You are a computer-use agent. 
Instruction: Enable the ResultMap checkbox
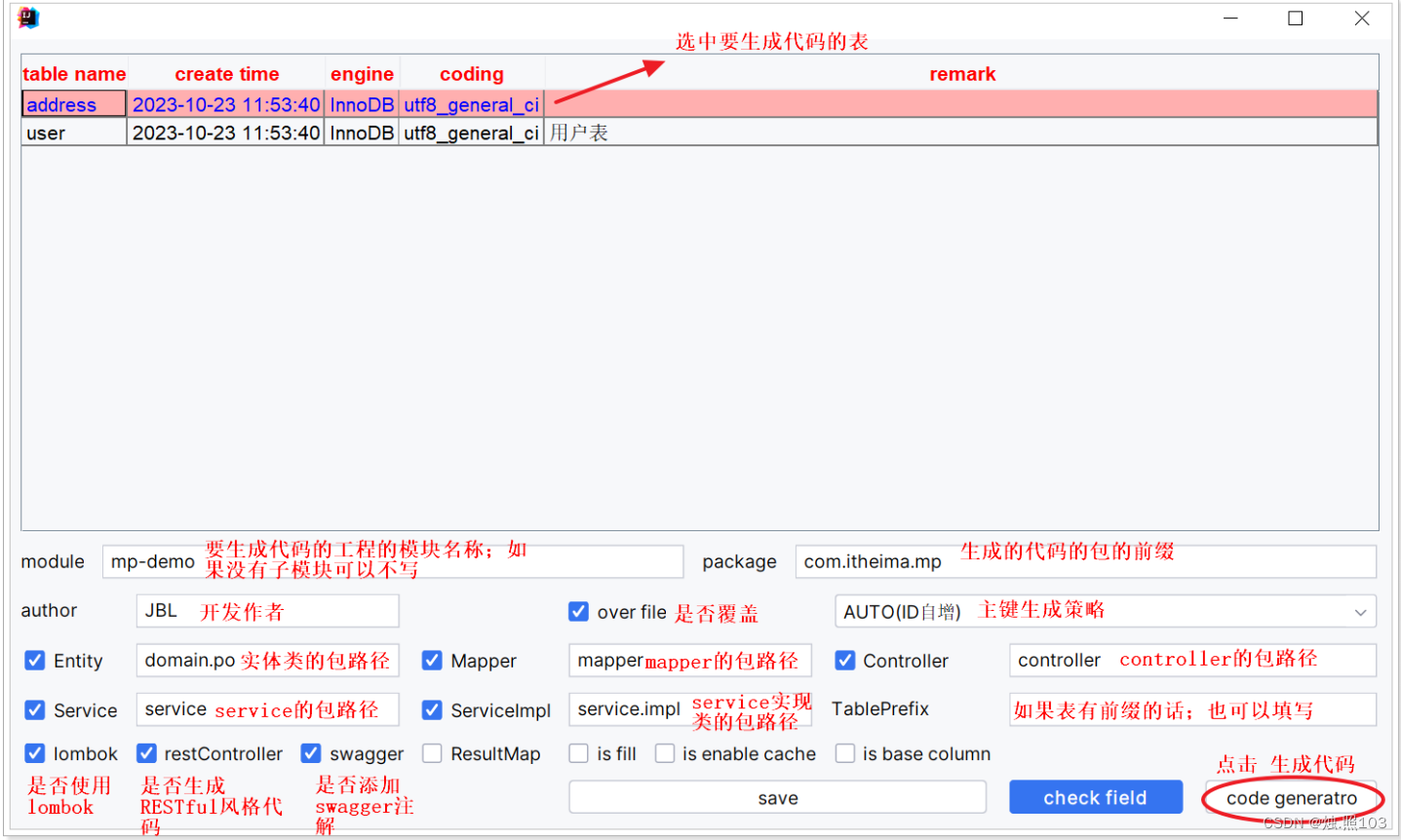[432, 753]
